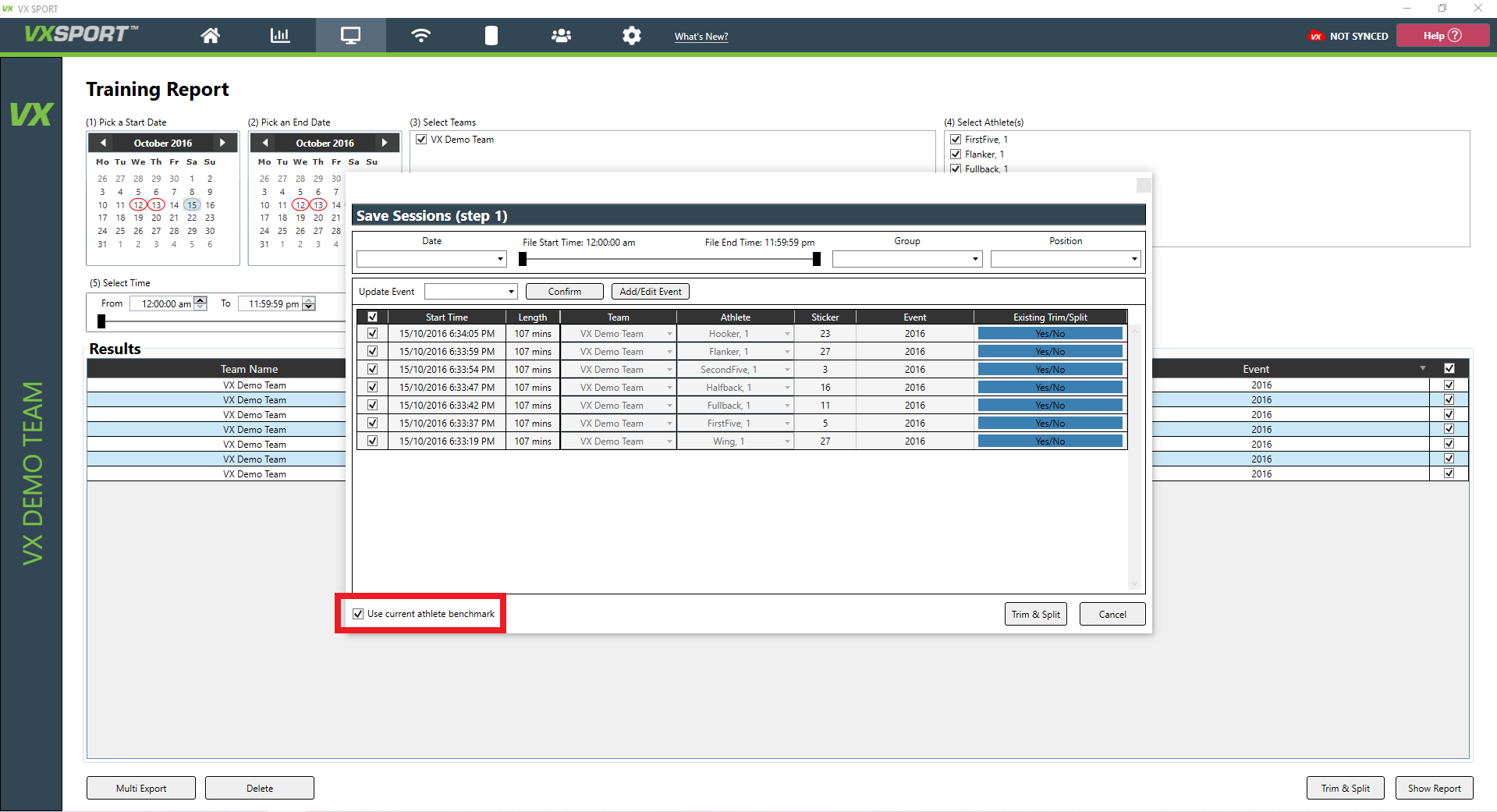The height and width of the screenshot is (812, 1497).
Task: Sort sessions by Athlete column
Action: pyautogui.click(x=736, y=317)
